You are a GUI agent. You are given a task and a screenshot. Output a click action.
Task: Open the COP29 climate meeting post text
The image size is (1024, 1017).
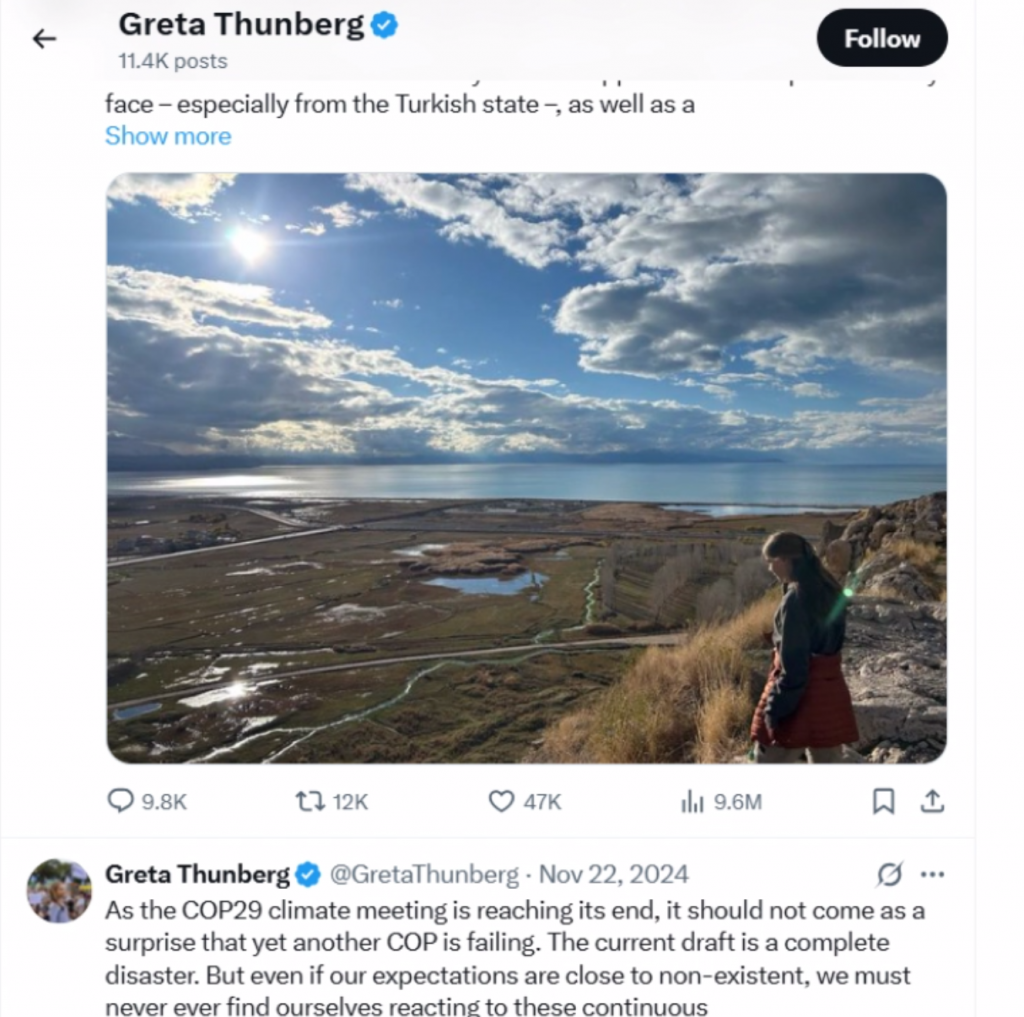pyautogui.click(x=515, y=942)
